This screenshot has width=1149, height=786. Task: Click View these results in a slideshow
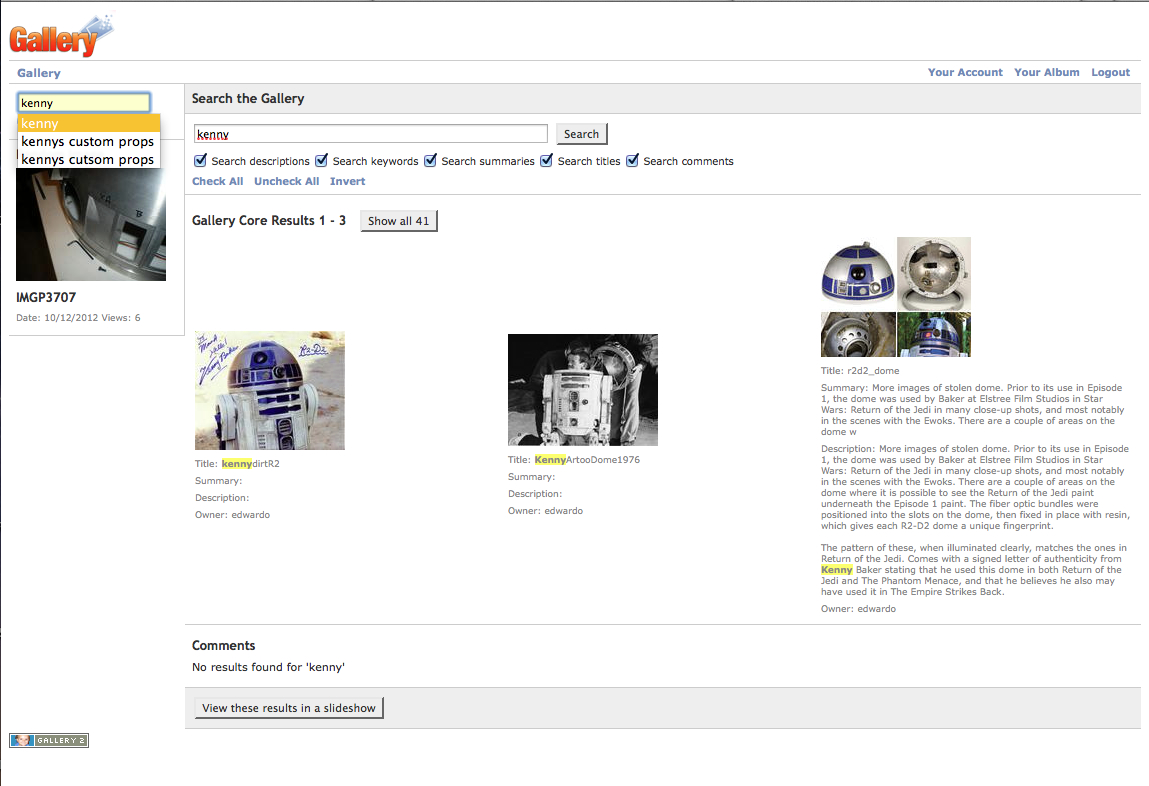point(289,708)
